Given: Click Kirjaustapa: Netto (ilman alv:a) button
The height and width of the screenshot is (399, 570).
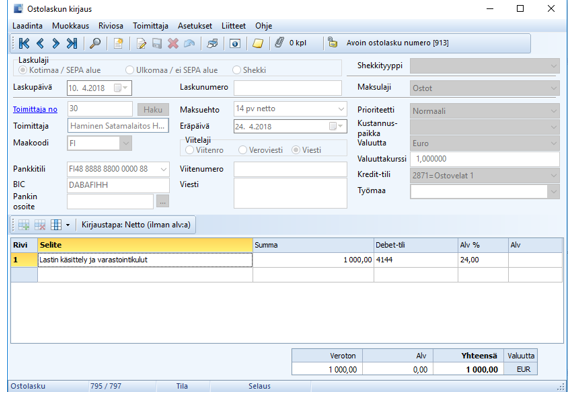Looking at the screenshot, I should coord(136,225).
